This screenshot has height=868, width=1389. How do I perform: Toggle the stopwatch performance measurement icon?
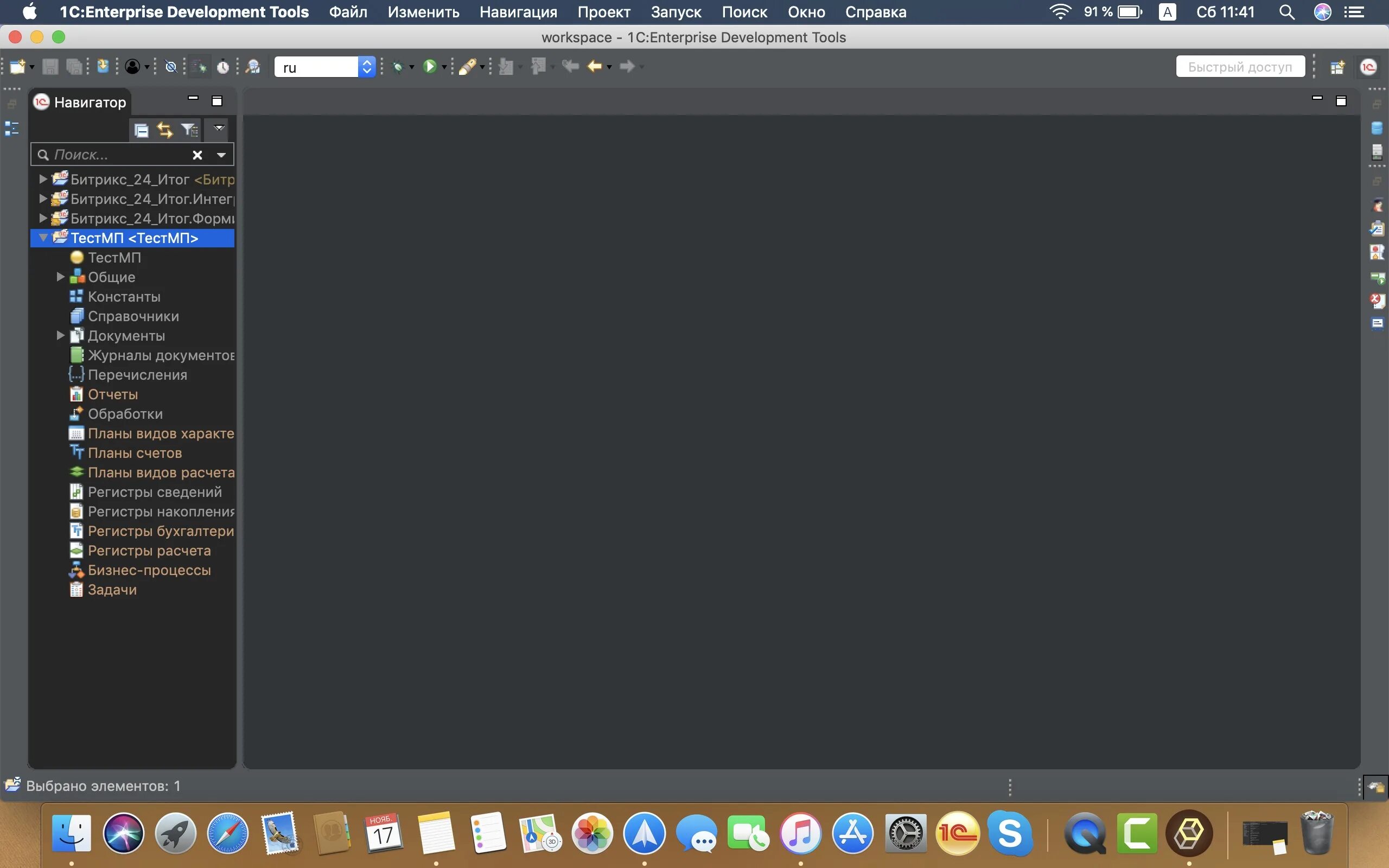click(x=222, y=67)
